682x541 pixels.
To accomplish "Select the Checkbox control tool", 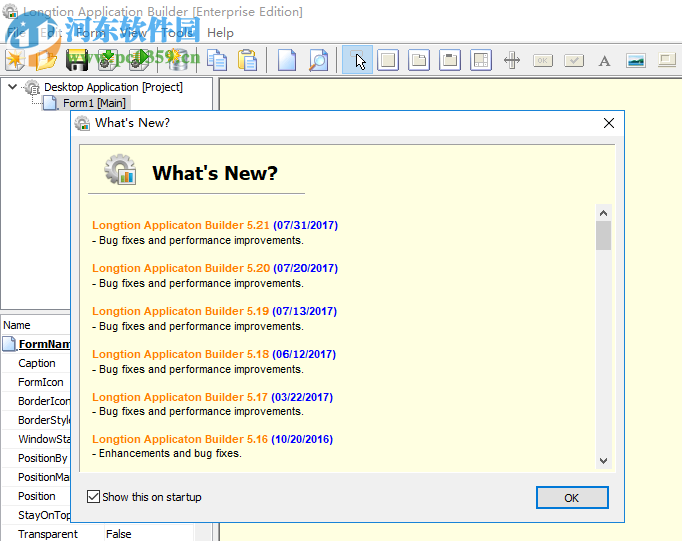I will point(574,60).
